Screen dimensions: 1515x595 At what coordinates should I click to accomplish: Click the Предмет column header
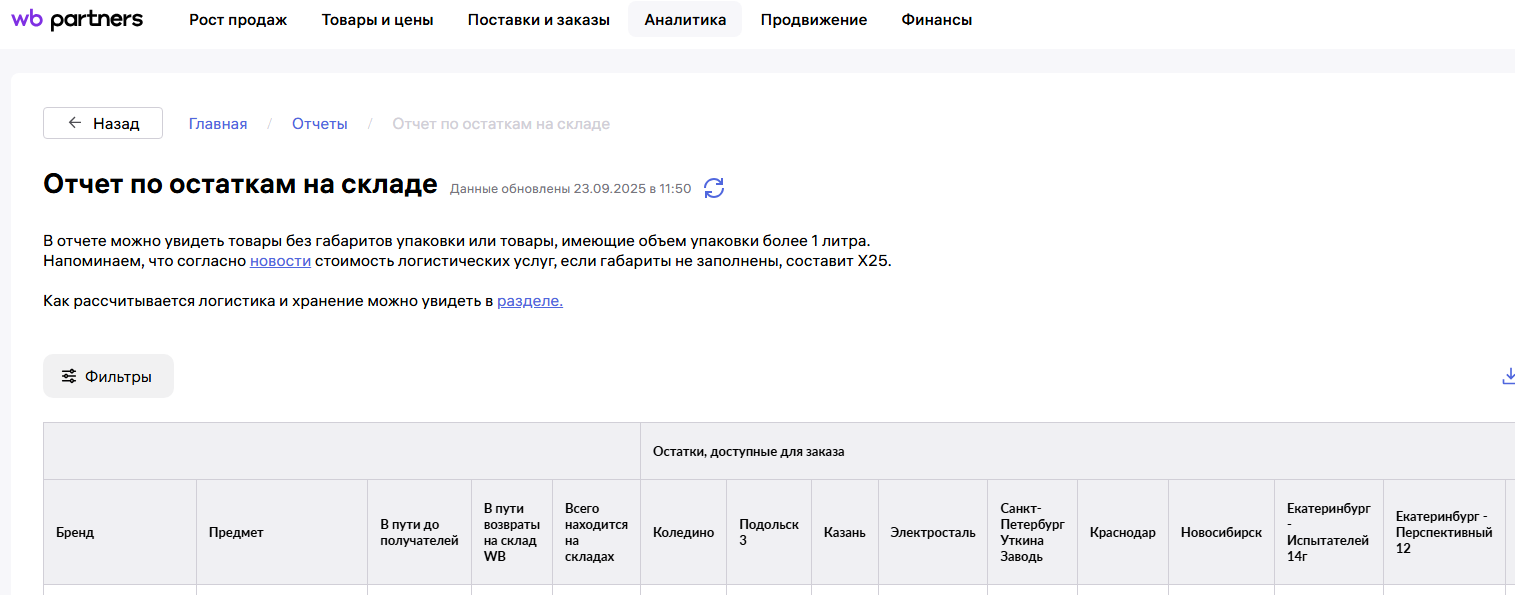pos(236,532)
